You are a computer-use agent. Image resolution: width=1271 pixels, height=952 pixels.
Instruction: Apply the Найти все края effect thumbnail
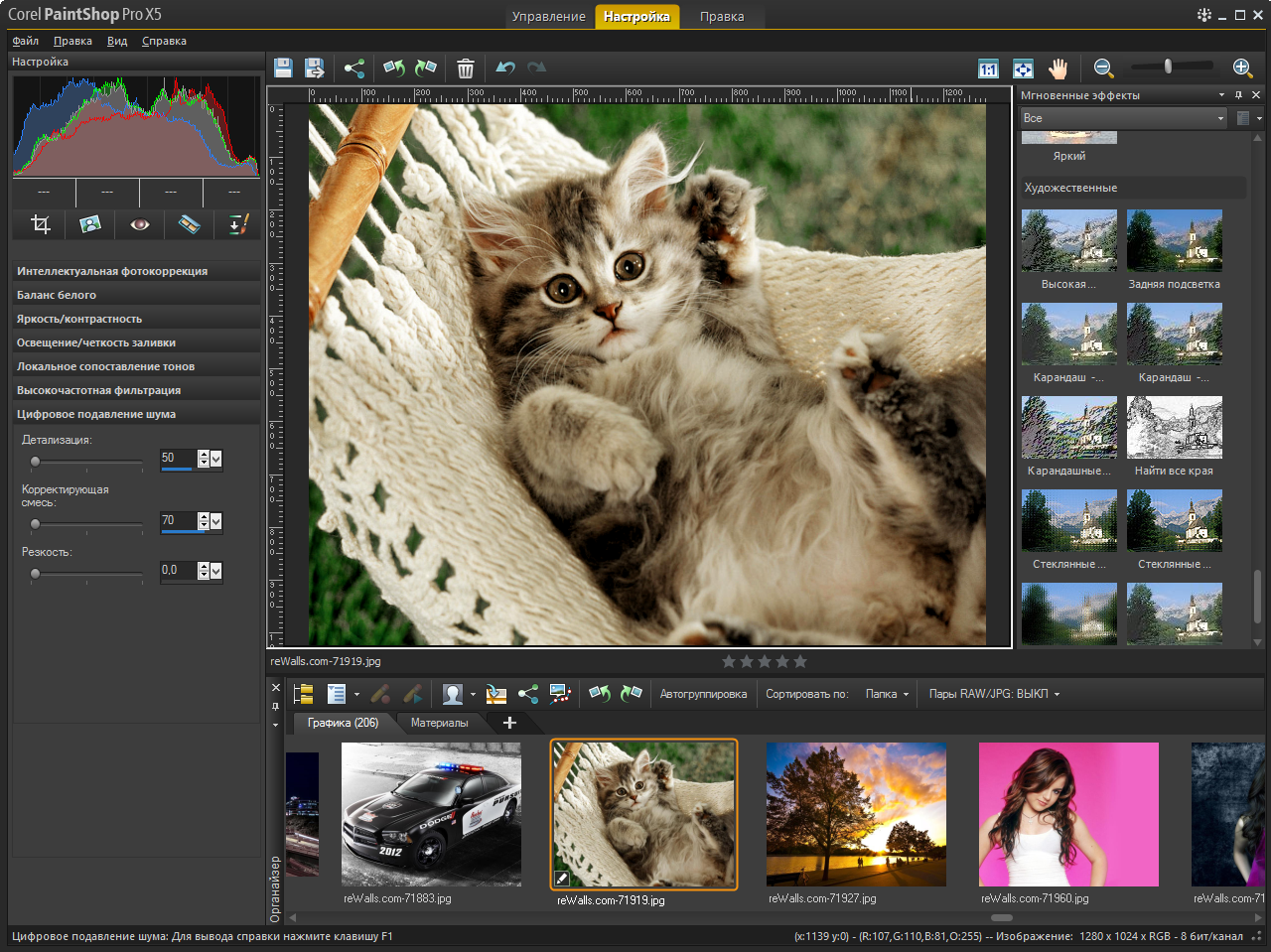tap(1175, 428)
